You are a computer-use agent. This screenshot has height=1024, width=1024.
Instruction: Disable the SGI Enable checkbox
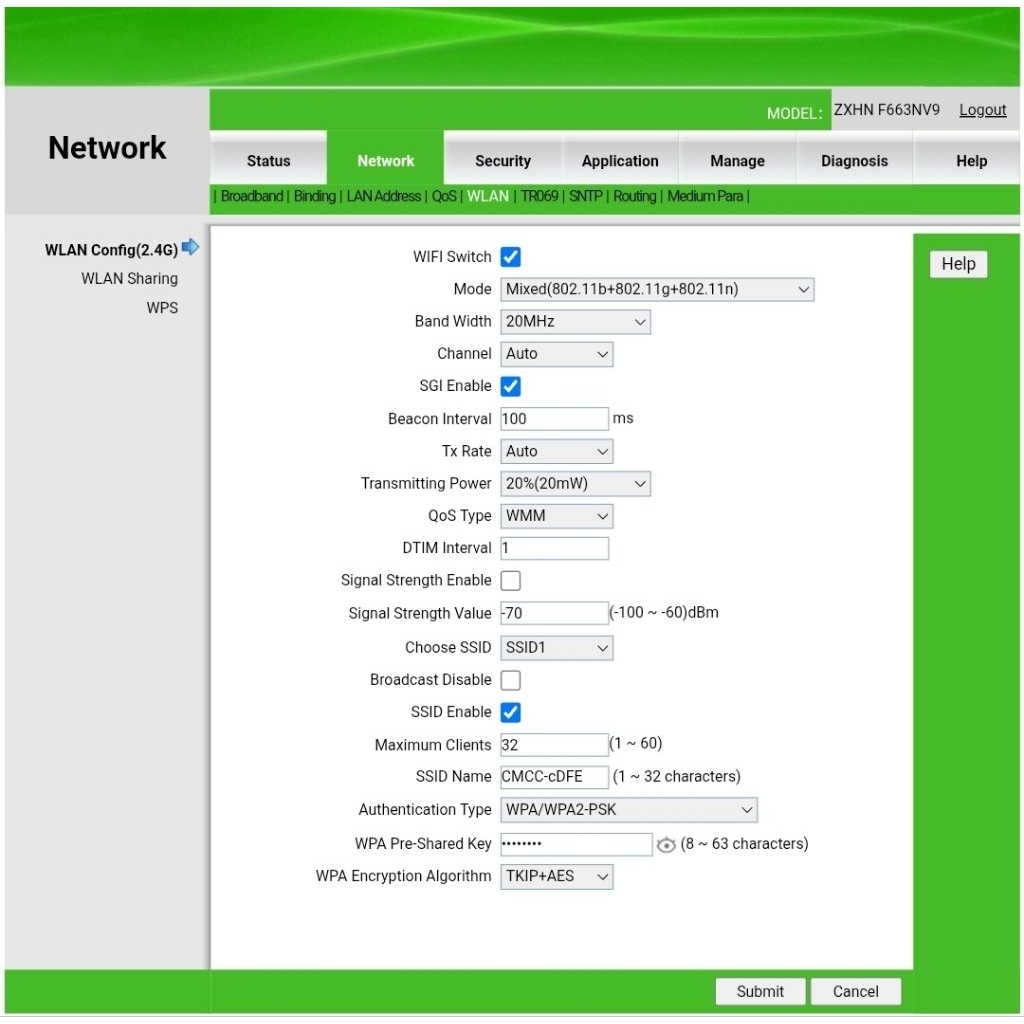click(511, 386)
